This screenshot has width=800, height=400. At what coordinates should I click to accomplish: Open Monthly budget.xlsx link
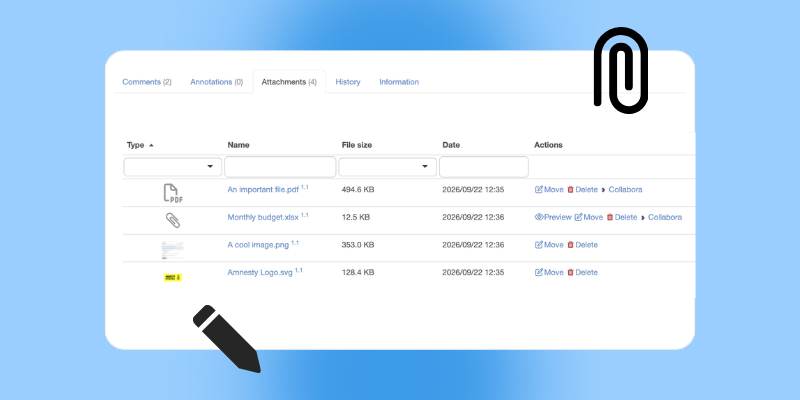coord(263,217)
